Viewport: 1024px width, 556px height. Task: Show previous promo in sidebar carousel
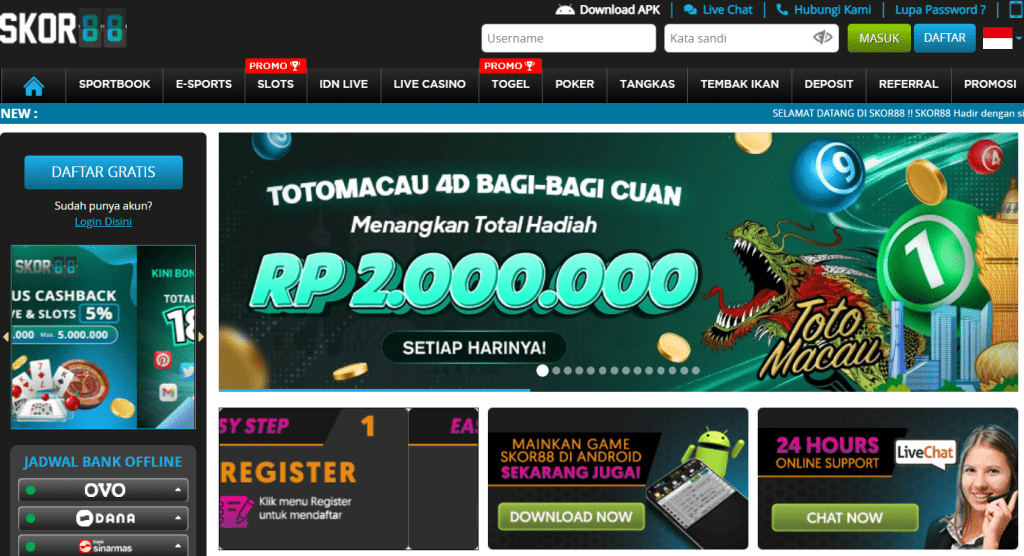pos(6,337)
